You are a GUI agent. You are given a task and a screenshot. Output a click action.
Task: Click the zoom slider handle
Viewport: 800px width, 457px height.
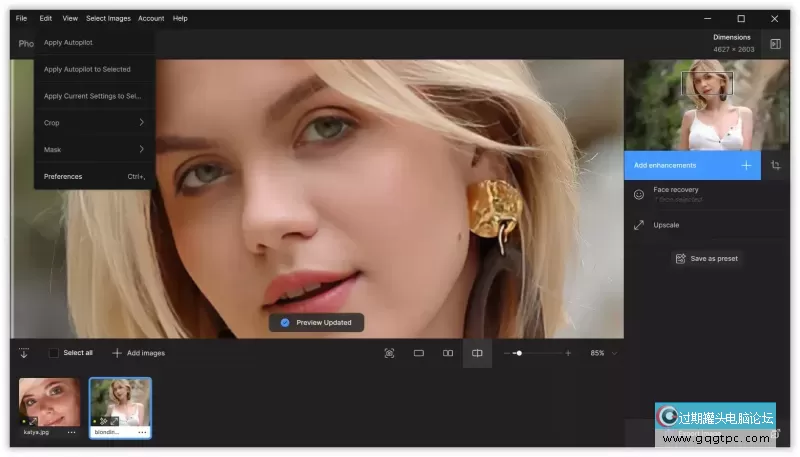519,353
